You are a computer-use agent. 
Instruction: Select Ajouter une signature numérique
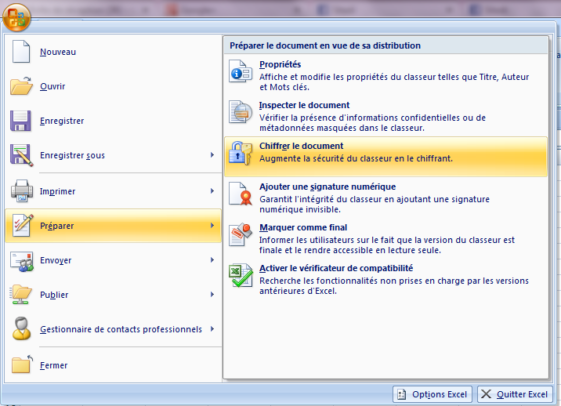[x=386, y=197]
